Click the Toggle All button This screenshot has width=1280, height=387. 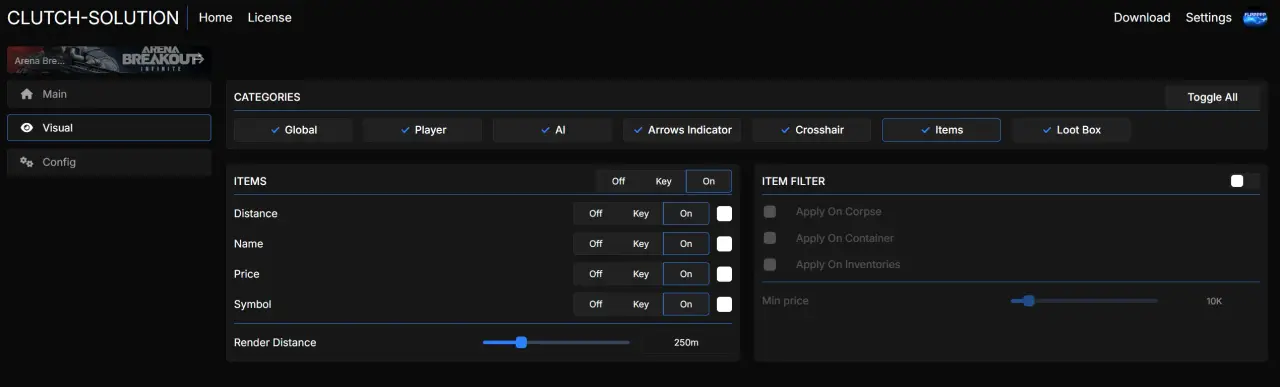pyautogui.click(x=1212, y=97)
